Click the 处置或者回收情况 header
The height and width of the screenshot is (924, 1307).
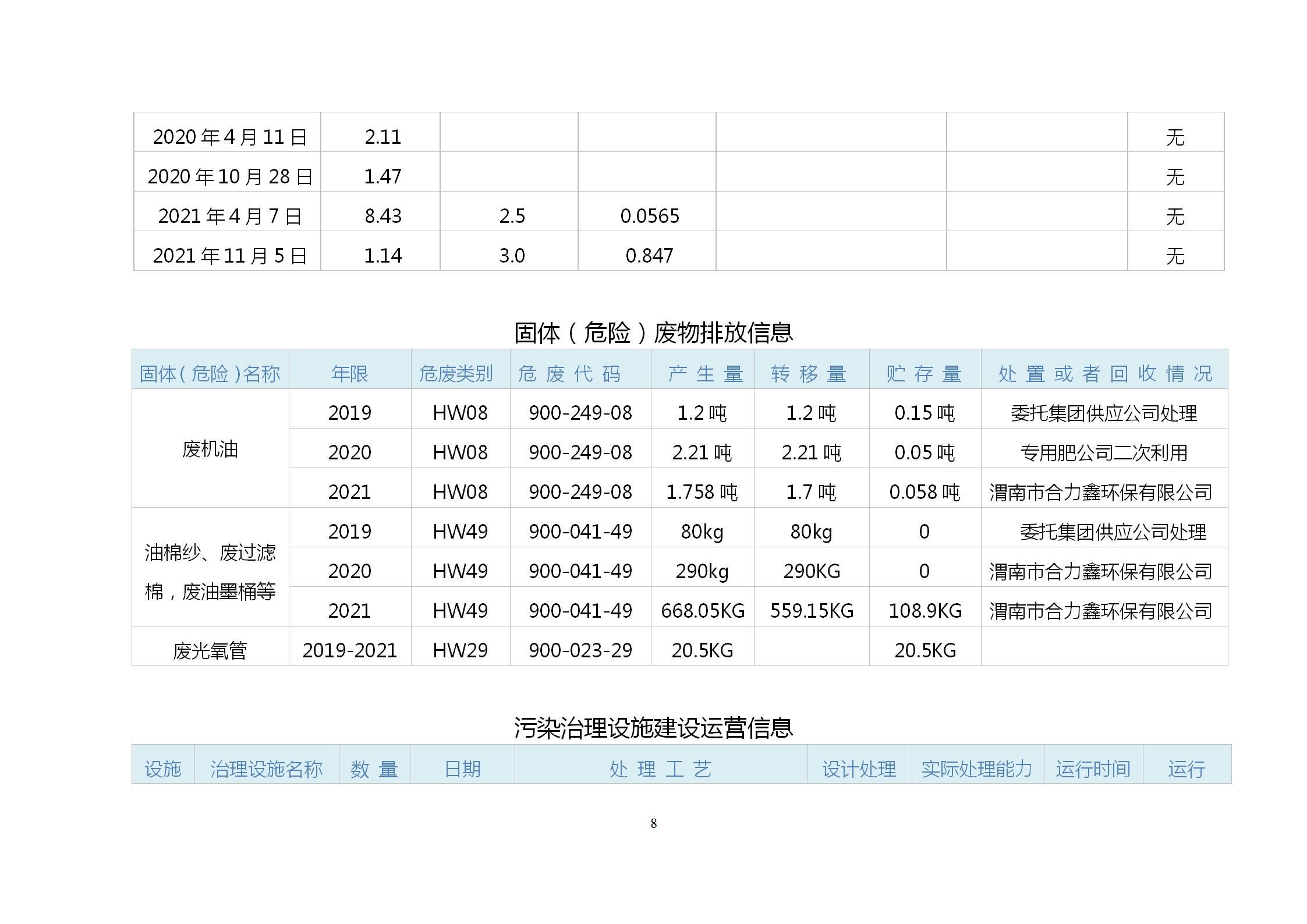[1105, 373]
